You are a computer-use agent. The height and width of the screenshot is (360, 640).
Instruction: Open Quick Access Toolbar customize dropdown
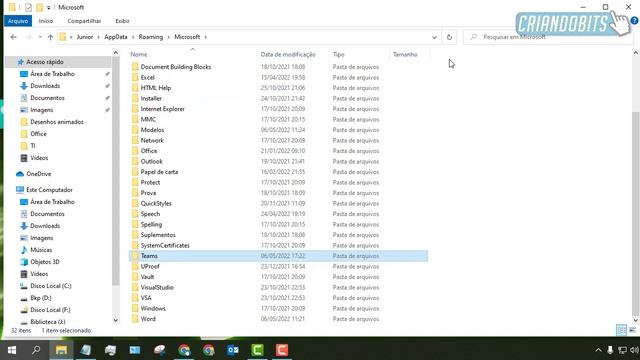[49, 7]
